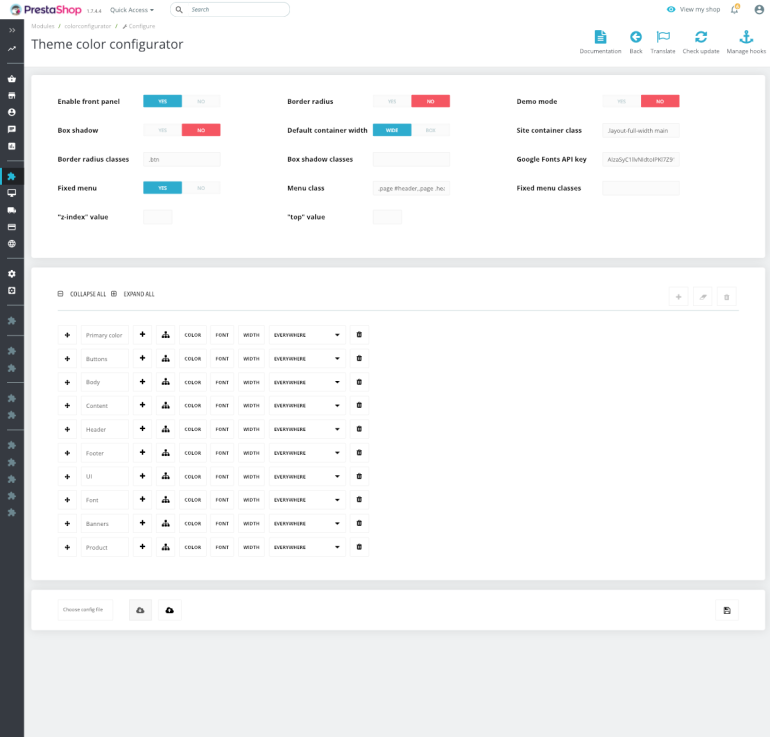
Task: Set Demo mode to Yes
Action: (622, 101)
